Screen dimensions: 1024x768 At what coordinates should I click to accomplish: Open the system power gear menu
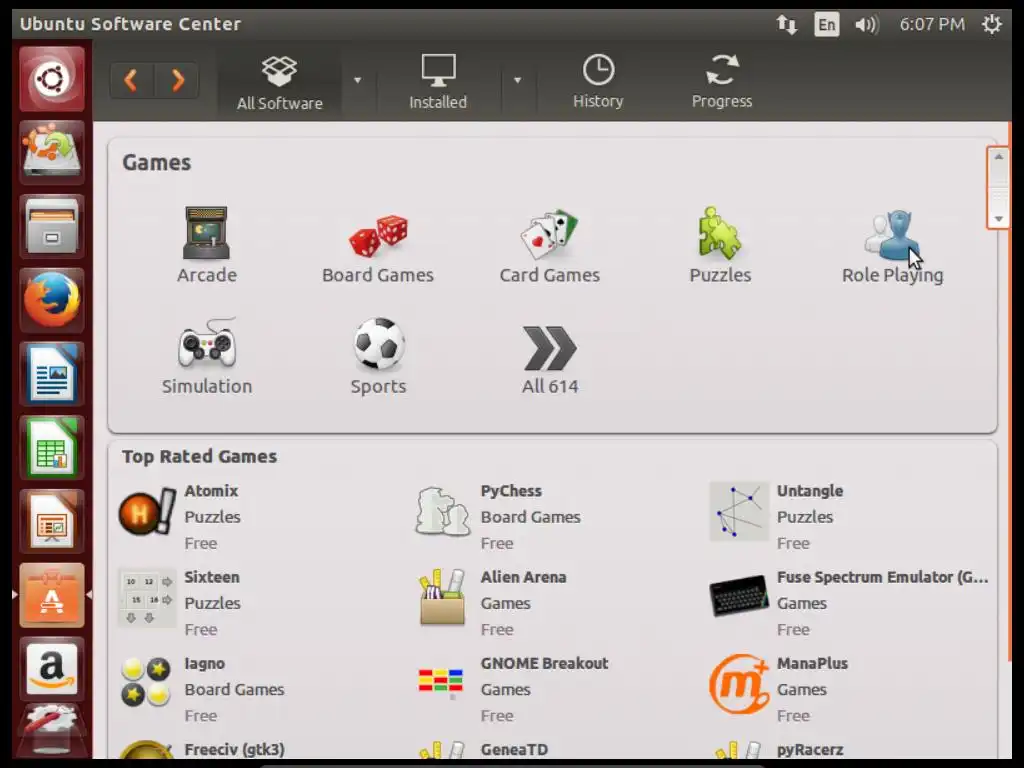tap(991, 25)
